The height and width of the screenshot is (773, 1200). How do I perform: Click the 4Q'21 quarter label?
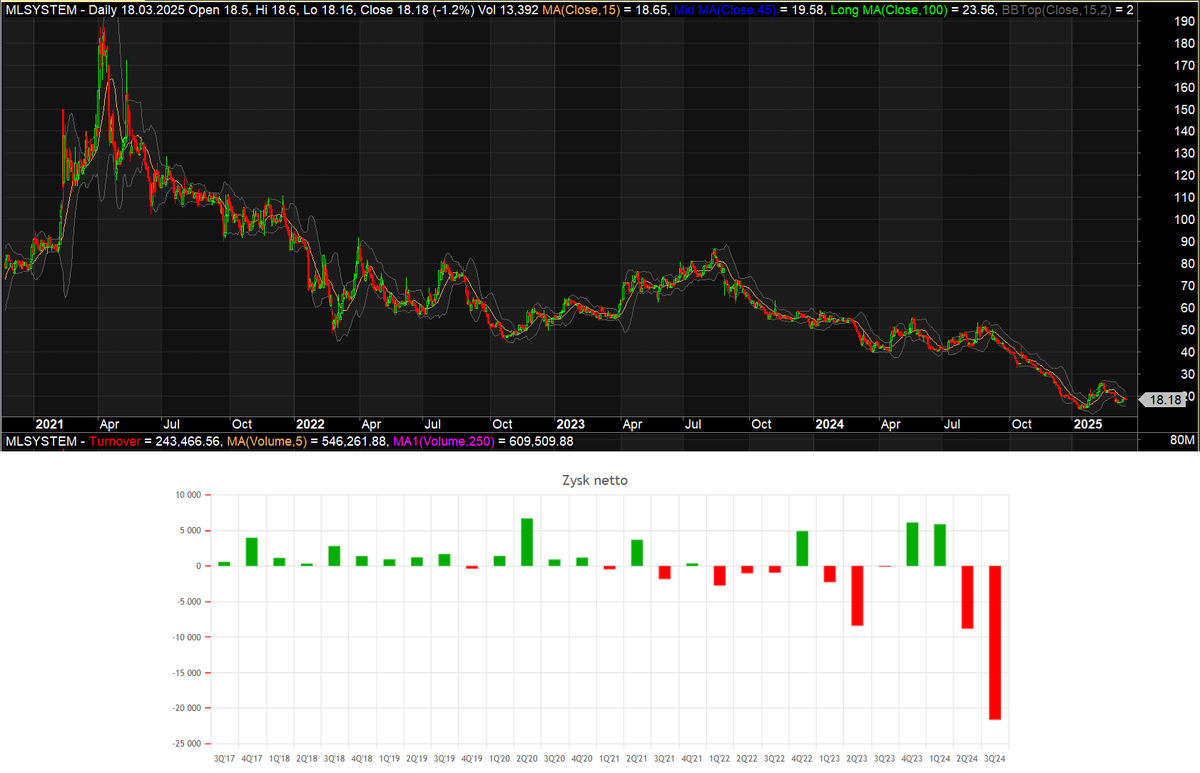(692, 760)
